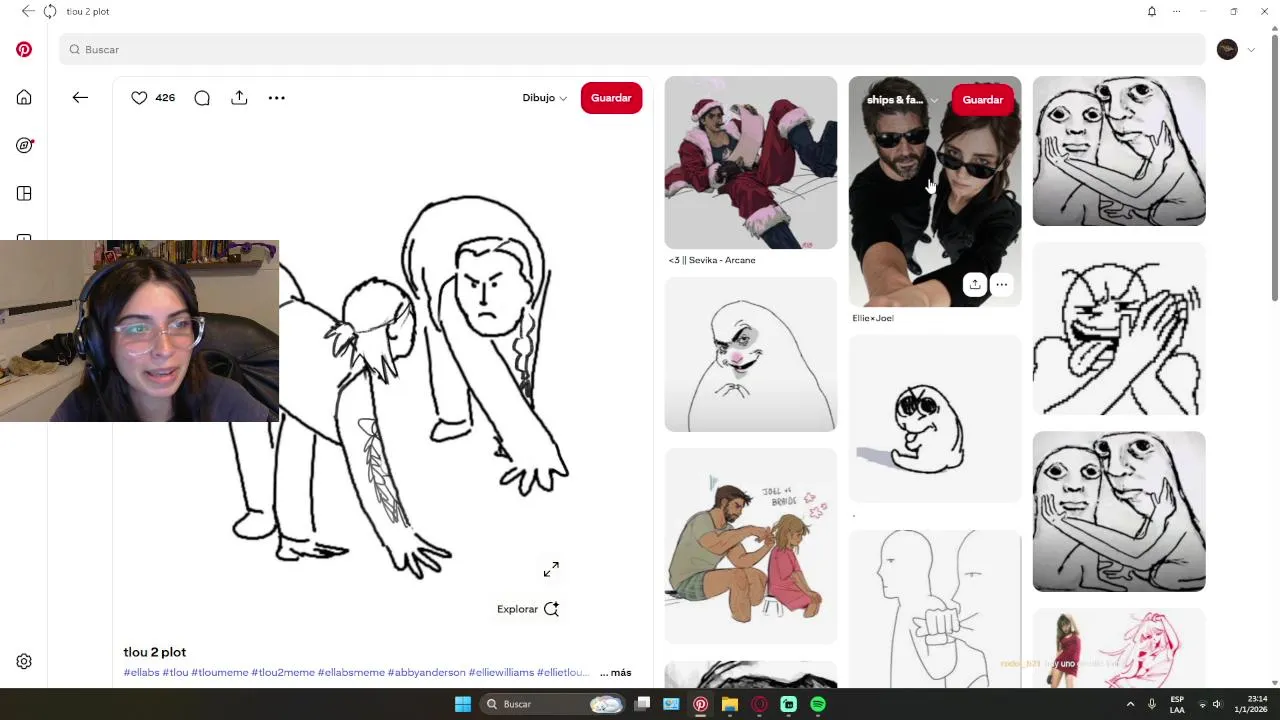Open the pink sketch girl pin
Screen dimensions: 1280x720
pyautogui.click(x=1119, y=648)
